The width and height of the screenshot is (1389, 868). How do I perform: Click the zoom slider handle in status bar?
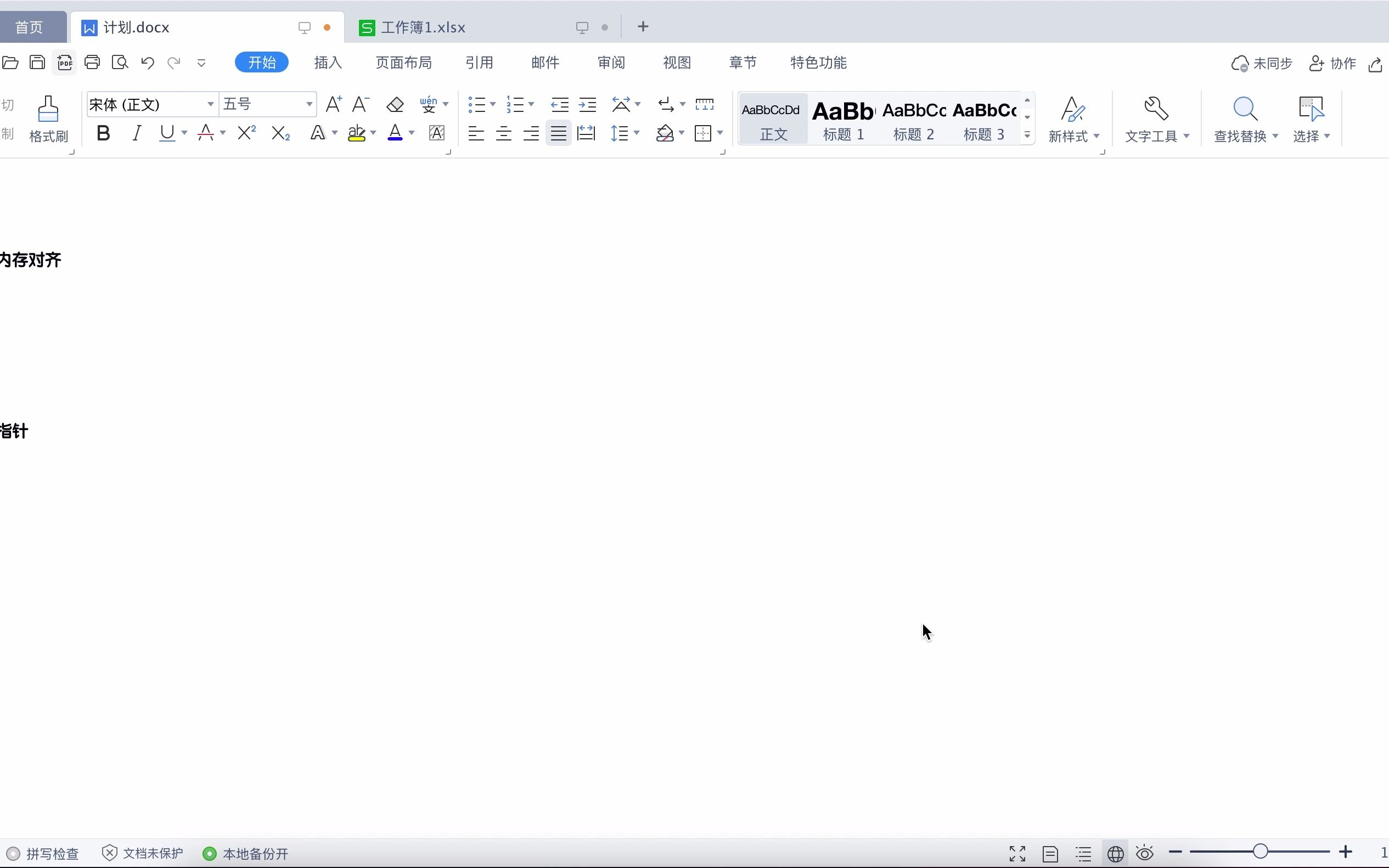pyautogui.click(x=1260, y=852)
